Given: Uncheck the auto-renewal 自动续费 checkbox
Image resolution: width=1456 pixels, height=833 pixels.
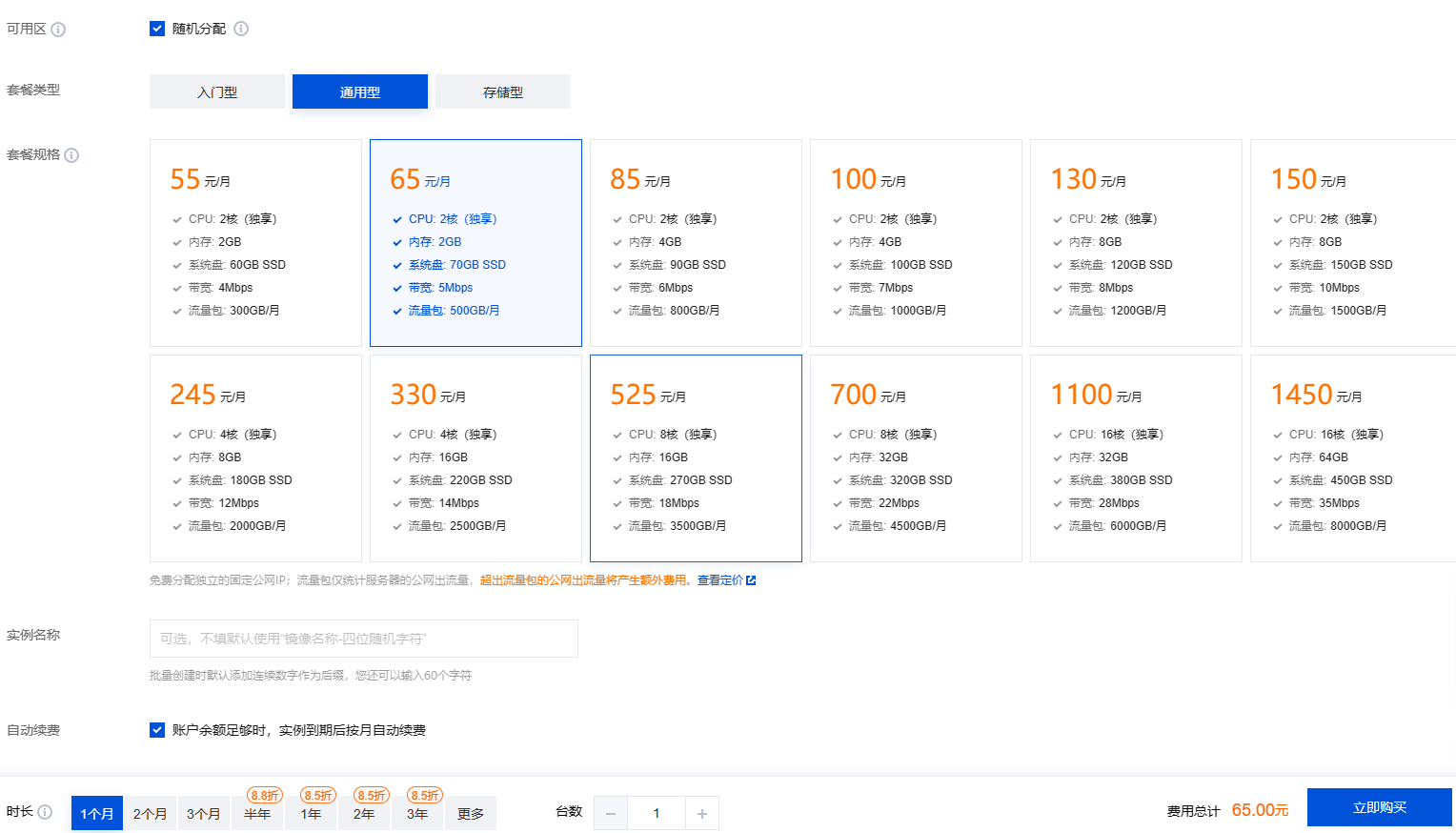Looking at the screenshot, I should [x=157, y=730].
